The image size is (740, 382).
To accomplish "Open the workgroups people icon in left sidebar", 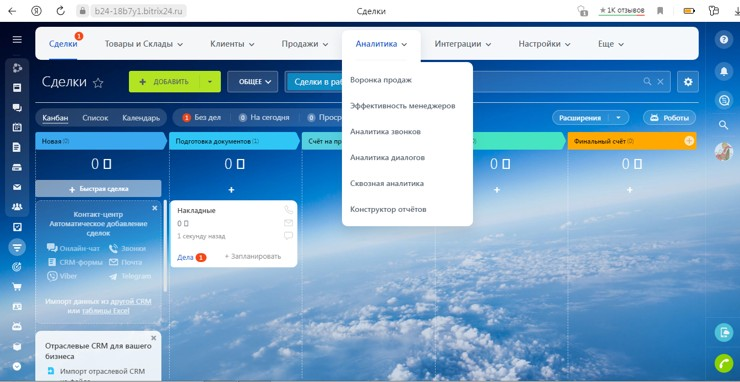I will tap(17, 207).
